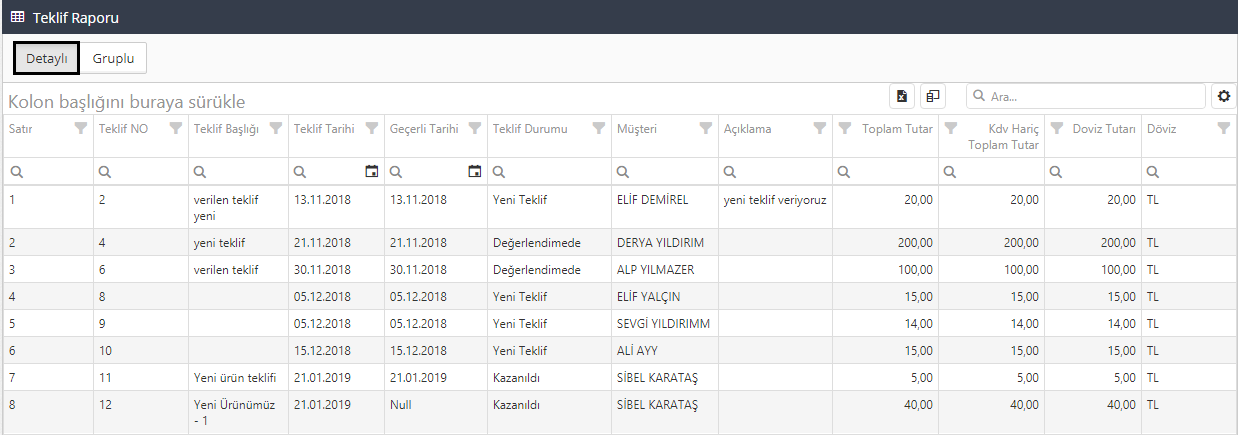The width and height of the screenshot is (1238, 435).
Task: Choose search operation for Teklif Durumu filter row
Action: click(499, 172)
